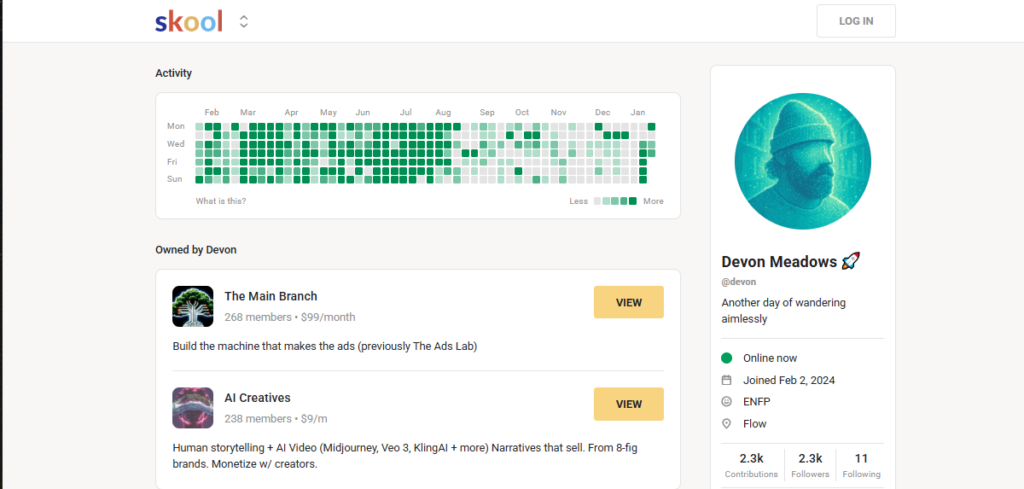Click the 'What is this?' link
The height and width of the screenshot is (489, 1024).
[221, 201]
